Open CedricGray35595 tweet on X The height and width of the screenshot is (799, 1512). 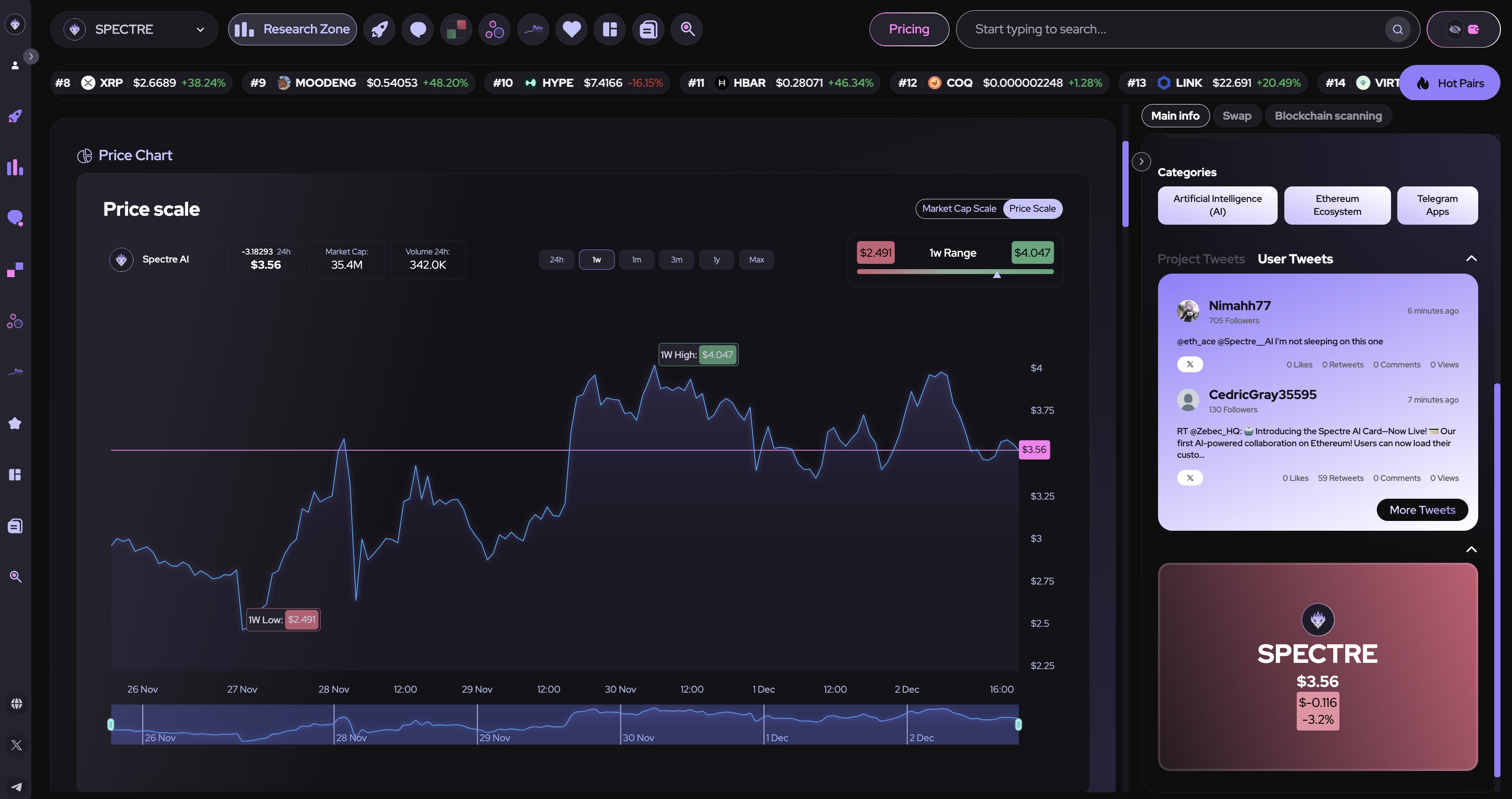click(1190, 478)
